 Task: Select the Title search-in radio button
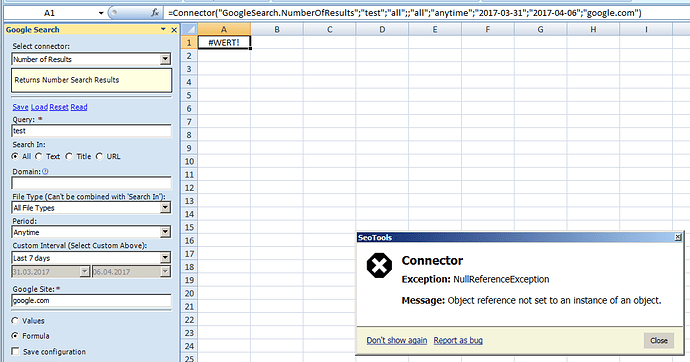(x=69, y=157)
